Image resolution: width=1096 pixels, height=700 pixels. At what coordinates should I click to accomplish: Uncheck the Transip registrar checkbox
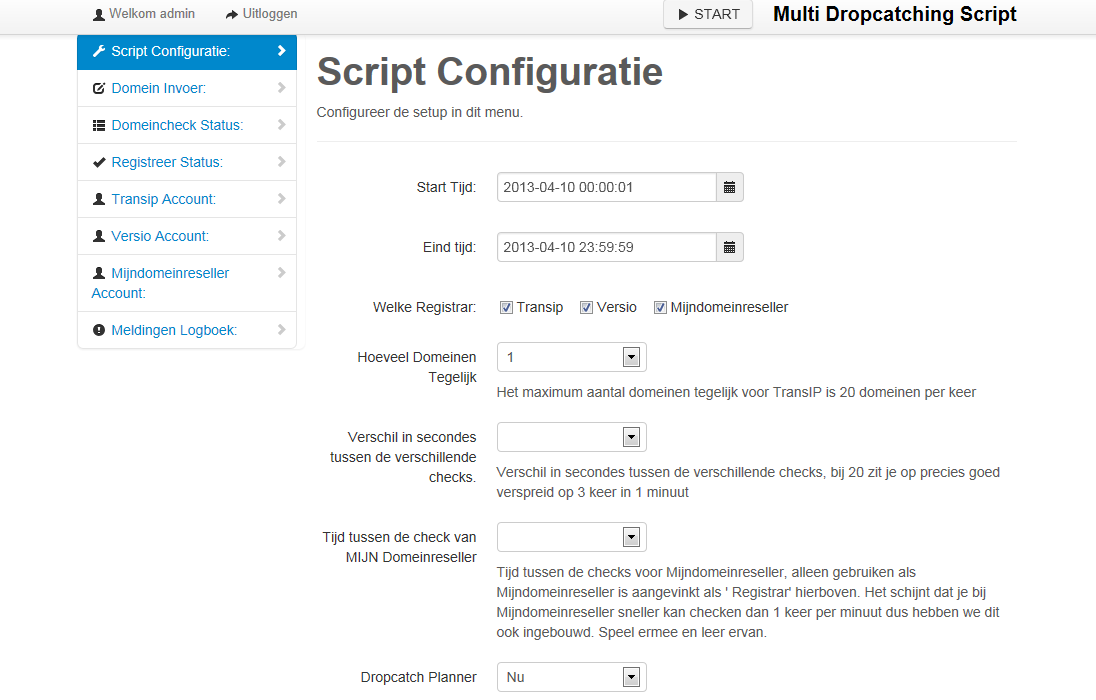pyautogui.click(x=507, y=307)
